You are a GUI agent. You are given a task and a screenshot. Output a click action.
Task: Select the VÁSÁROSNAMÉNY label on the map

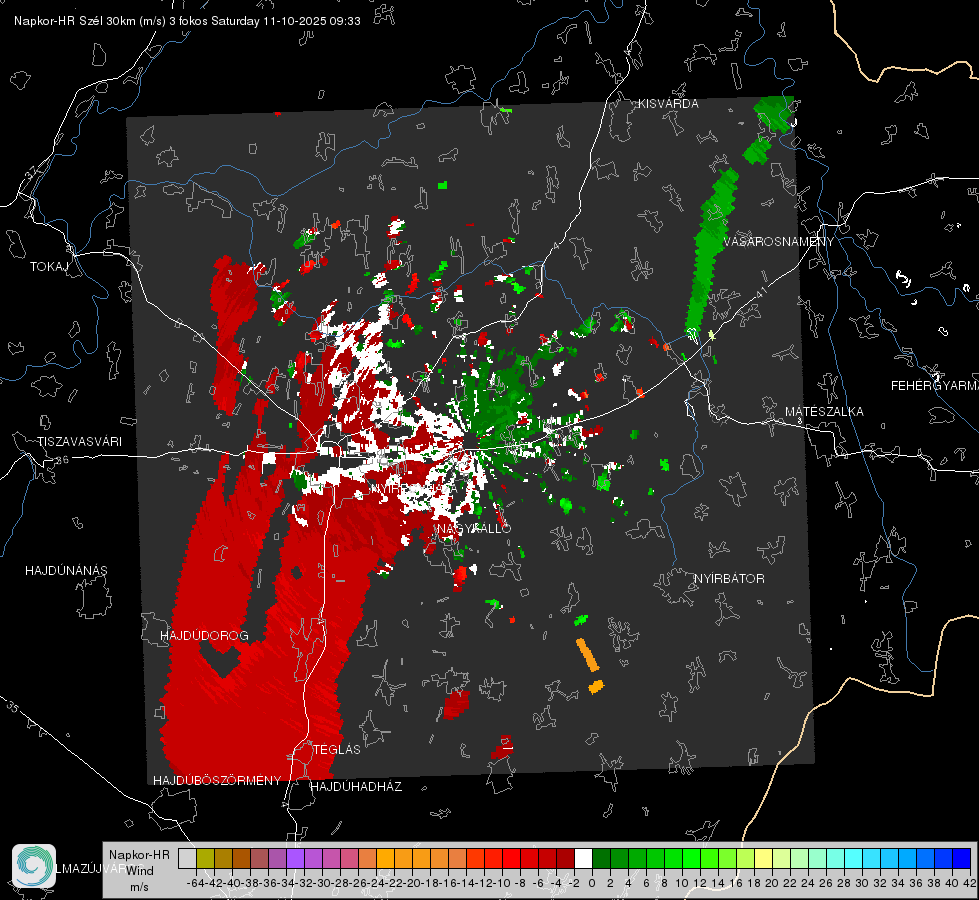coord(779,242)
